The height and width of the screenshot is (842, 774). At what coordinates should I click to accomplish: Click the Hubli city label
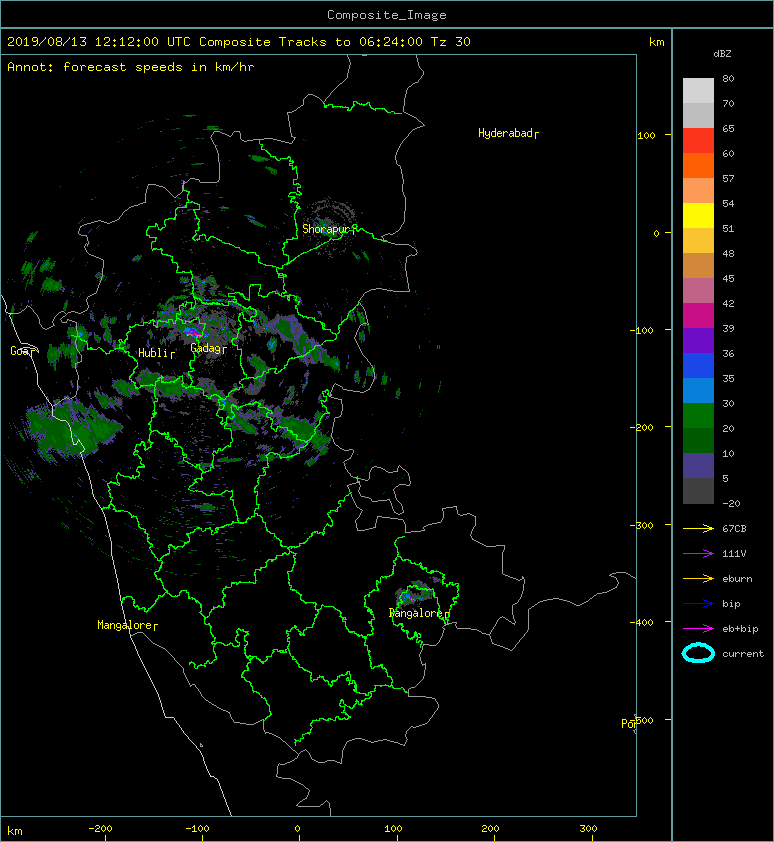pos(154,353)
